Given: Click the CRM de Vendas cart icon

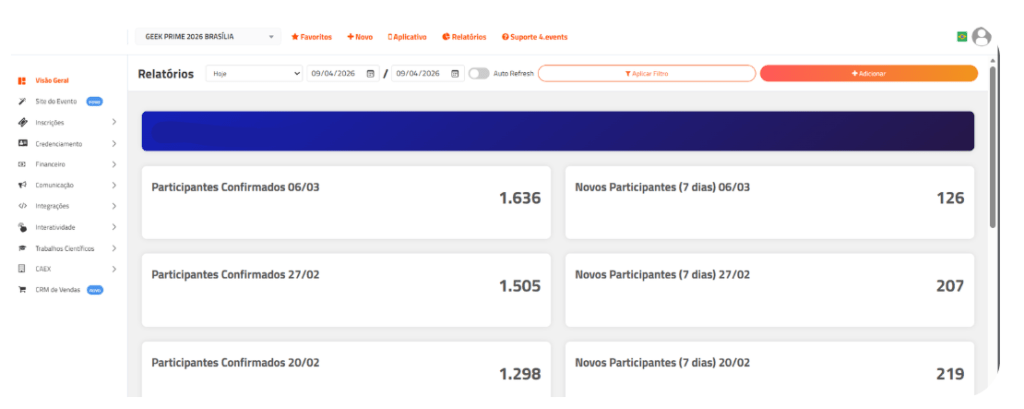Looking at the screenshot, I should tap(21, 290).
